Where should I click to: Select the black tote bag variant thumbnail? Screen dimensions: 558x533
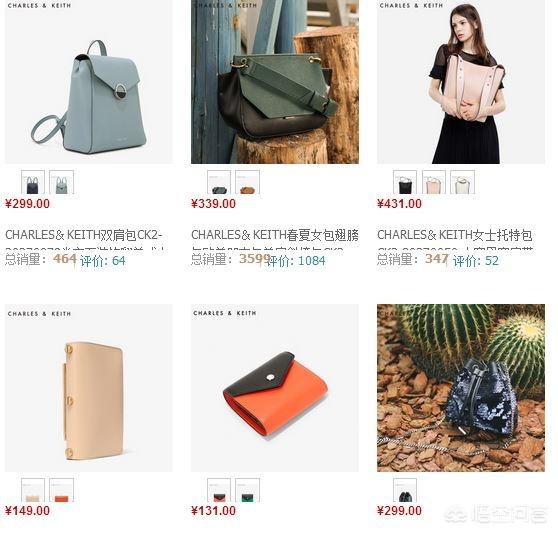tap(405, 182)
